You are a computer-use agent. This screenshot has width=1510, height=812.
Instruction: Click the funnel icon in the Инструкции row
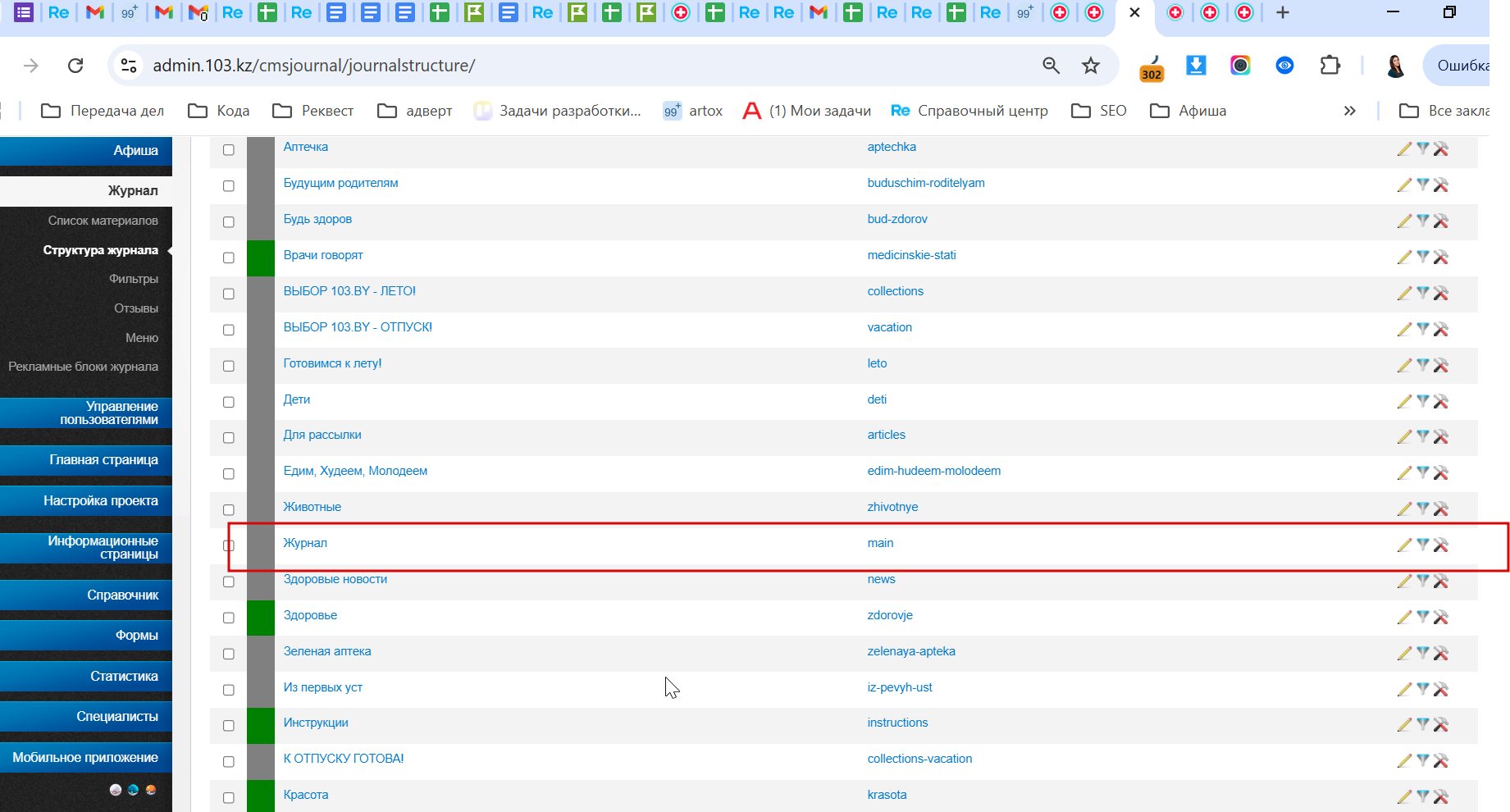pyautogui.click(x=1423, y=724)
